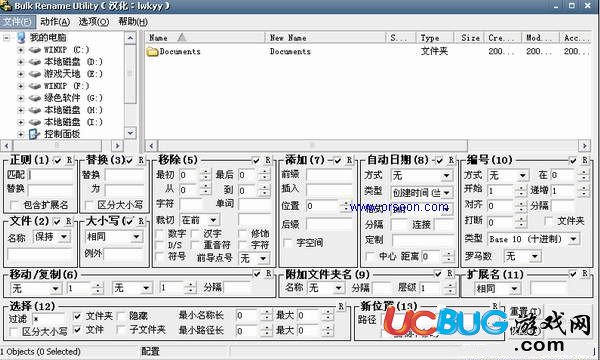Toggle 隐藏 checkbox in 选择 group
The image size is (600, 360).
point(121,316)
